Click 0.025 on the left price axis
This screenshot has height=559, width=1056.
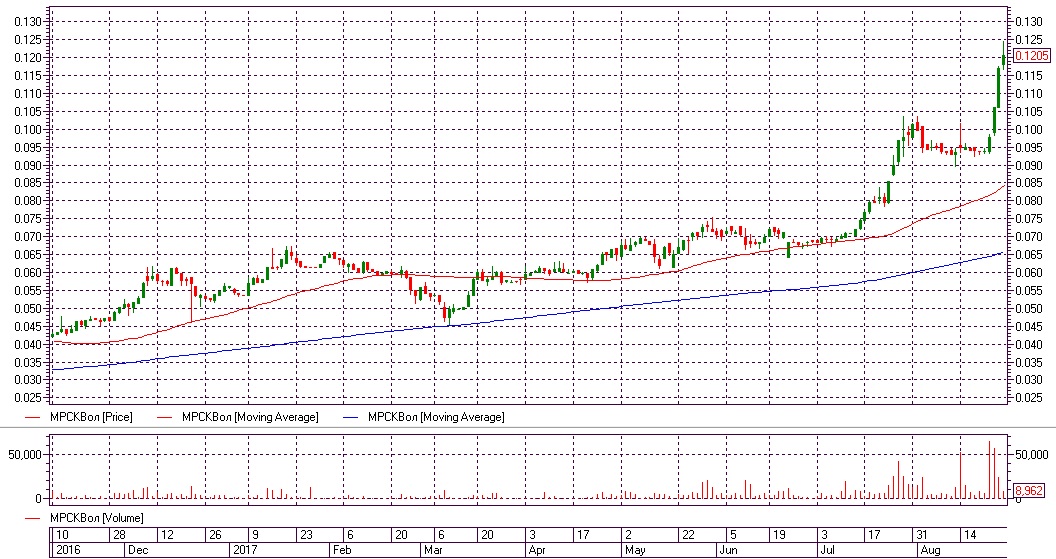pos(28,398)
